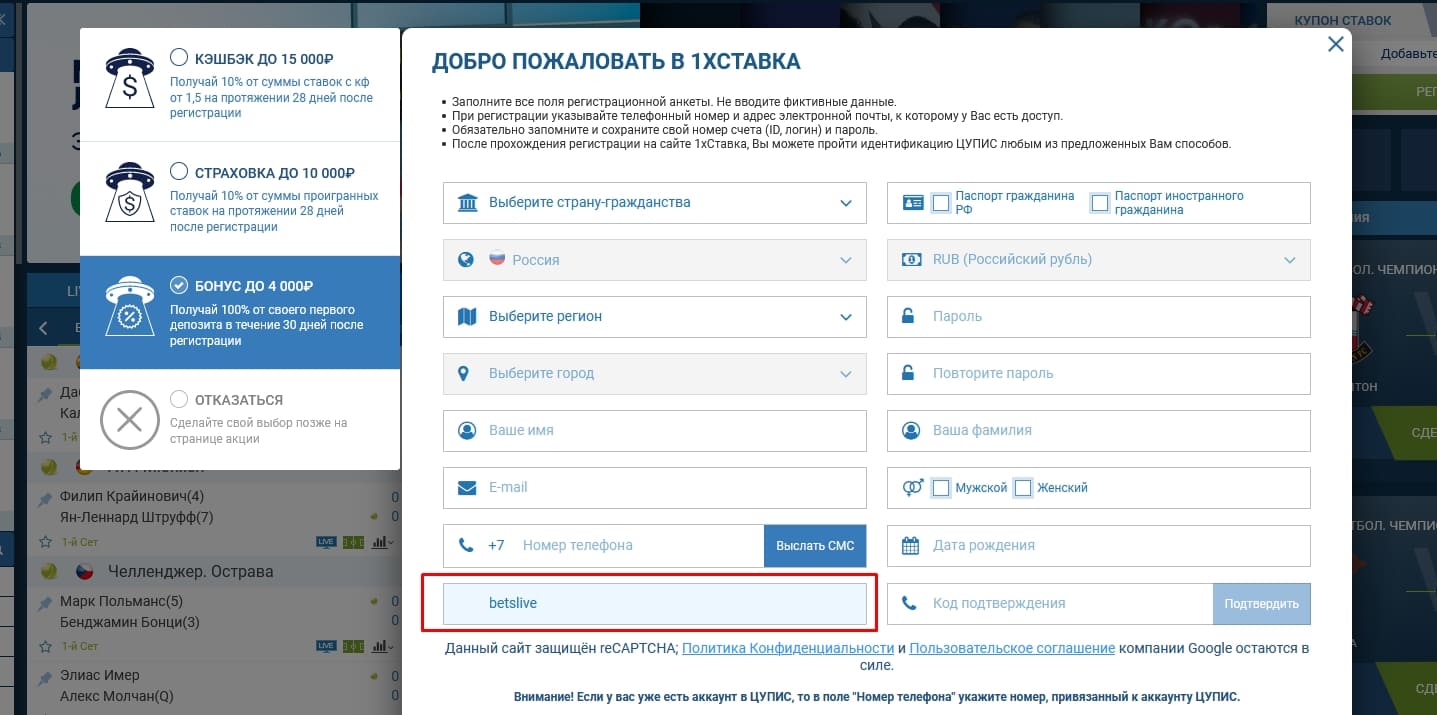
Task: Click the lock icon in Повторите пароль field
Action: 908,374
